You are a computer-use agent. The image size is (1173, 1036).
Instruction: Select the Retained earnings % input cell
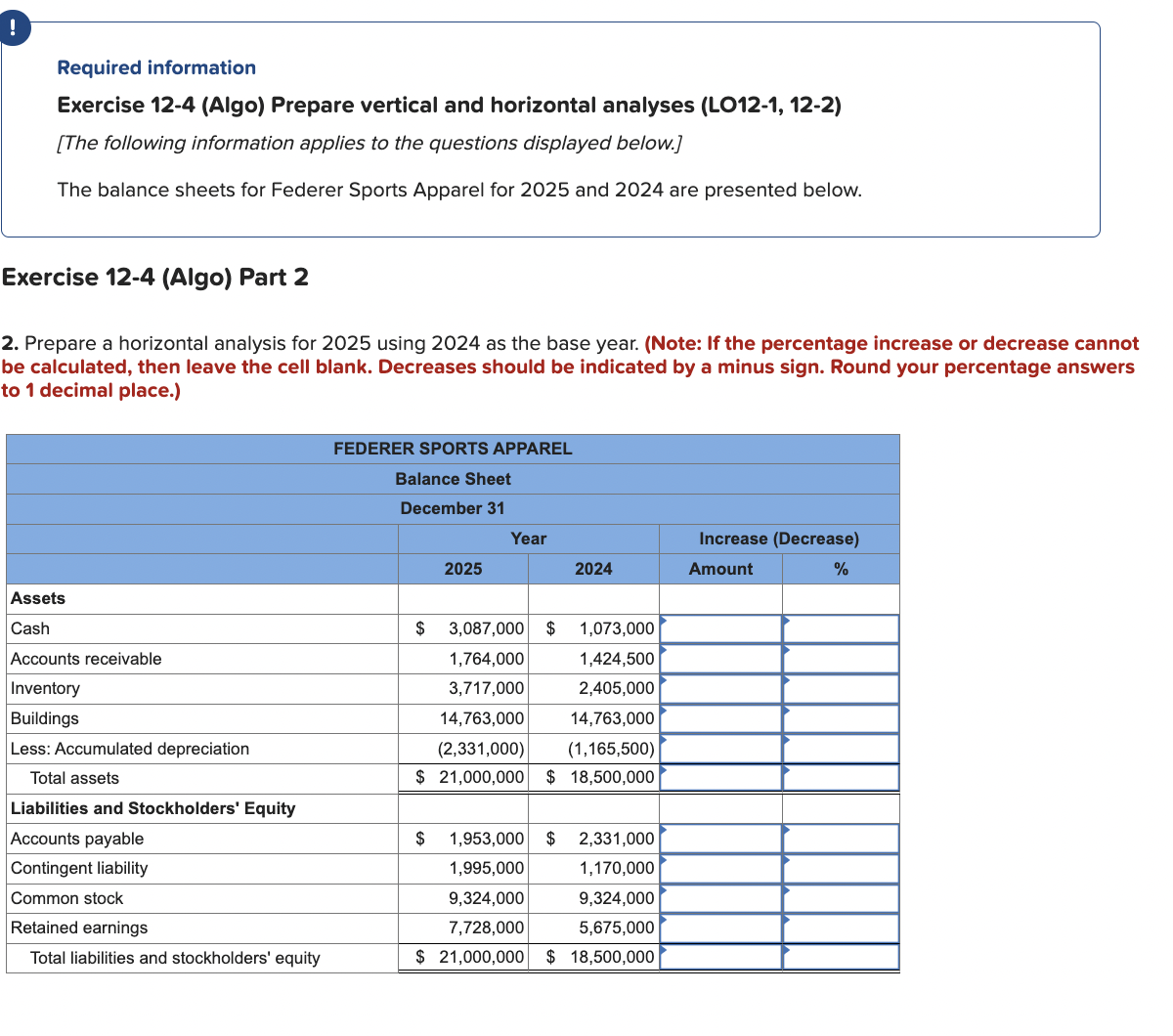click(x=841, y=927)
